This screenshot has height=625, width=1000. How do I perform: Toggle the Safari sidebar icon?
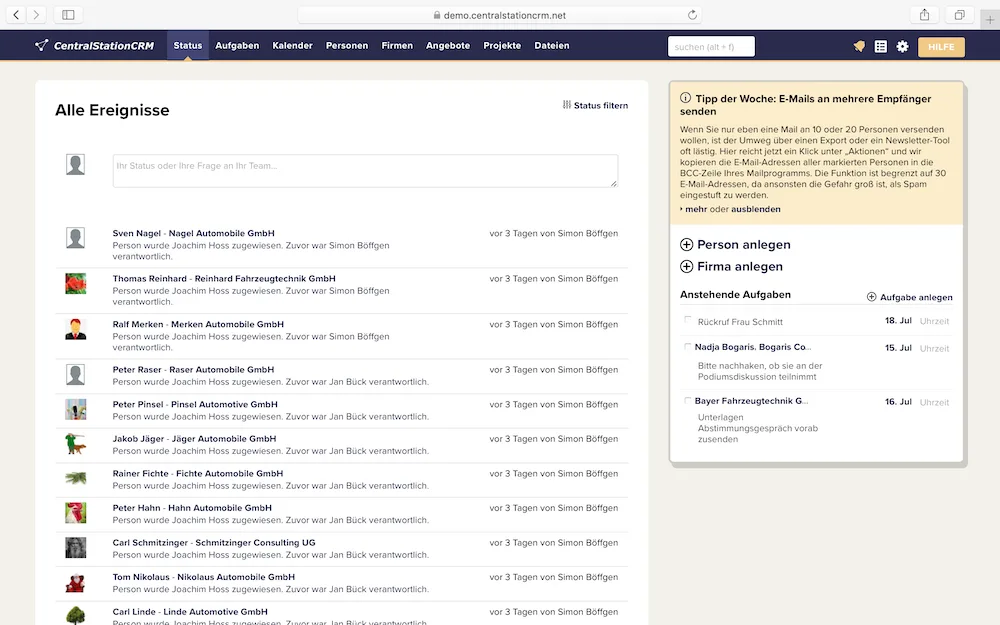click(x=68, y=15)
